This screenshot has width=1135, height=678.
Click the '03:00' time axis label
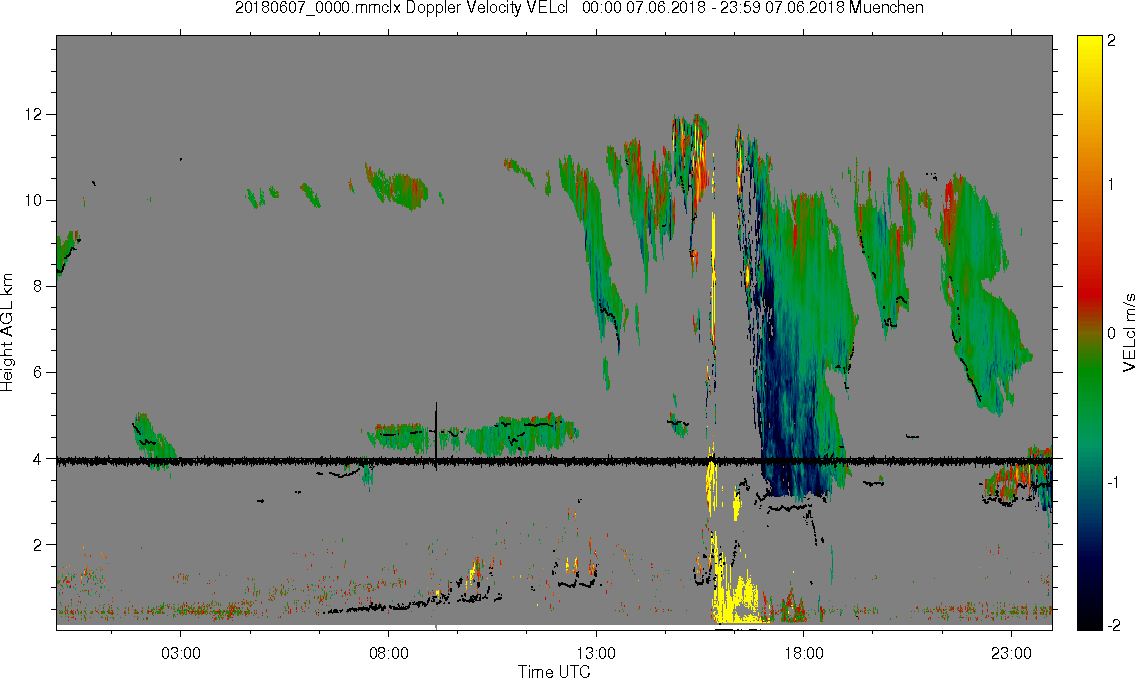pyautogui.click(x=180, y=653)
